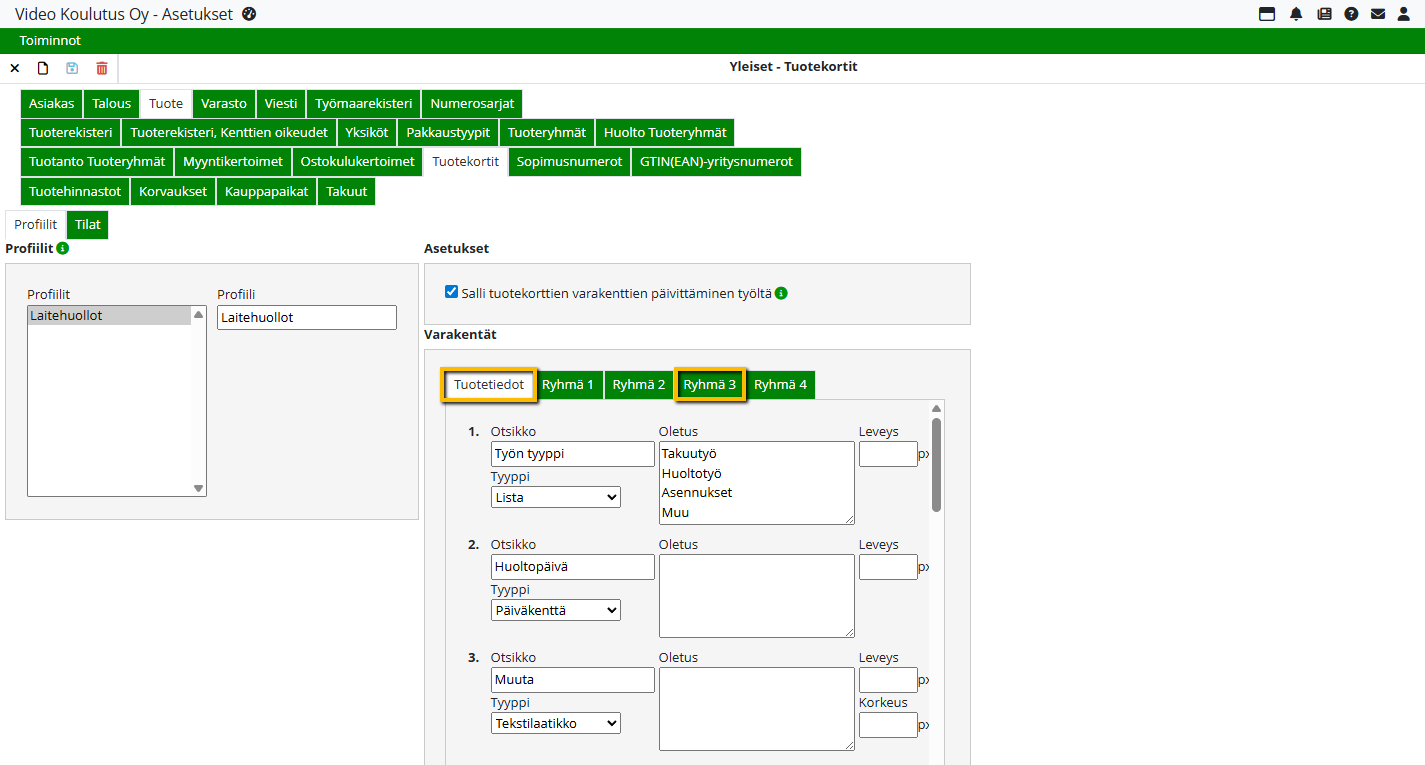Toggle Salli tuotekorttien varakenttien päivittäminen checkbox
This screenshot has width=1425, height=765.
451,292
